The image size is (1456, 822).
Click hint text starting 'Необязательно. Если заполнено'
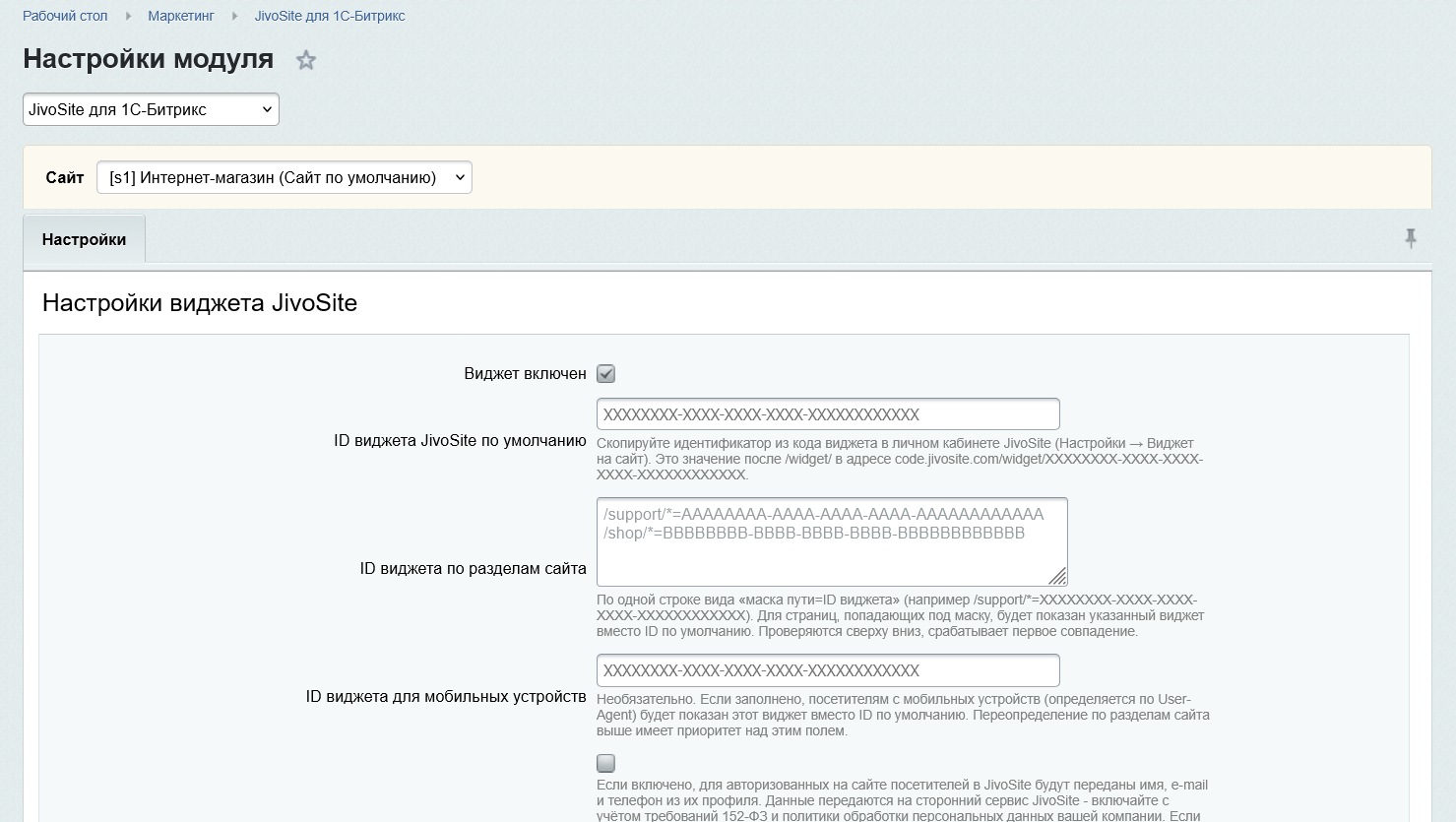tap(903, 715)
